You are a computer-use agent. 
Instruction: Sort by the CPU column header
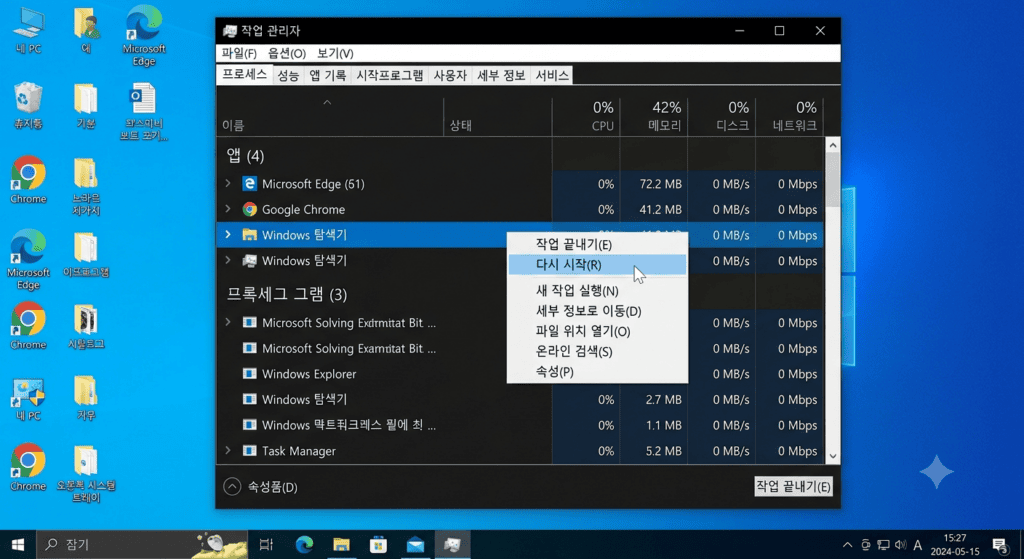[586, 116]
